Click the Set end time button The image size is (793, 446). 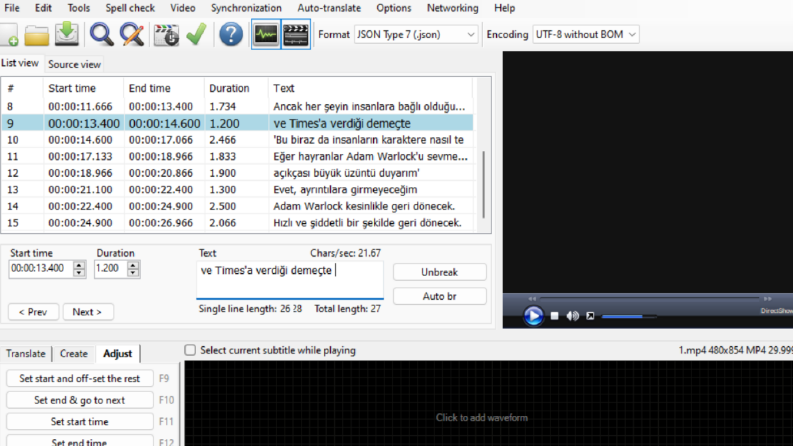pyautogui.click(x=80, y=441)
